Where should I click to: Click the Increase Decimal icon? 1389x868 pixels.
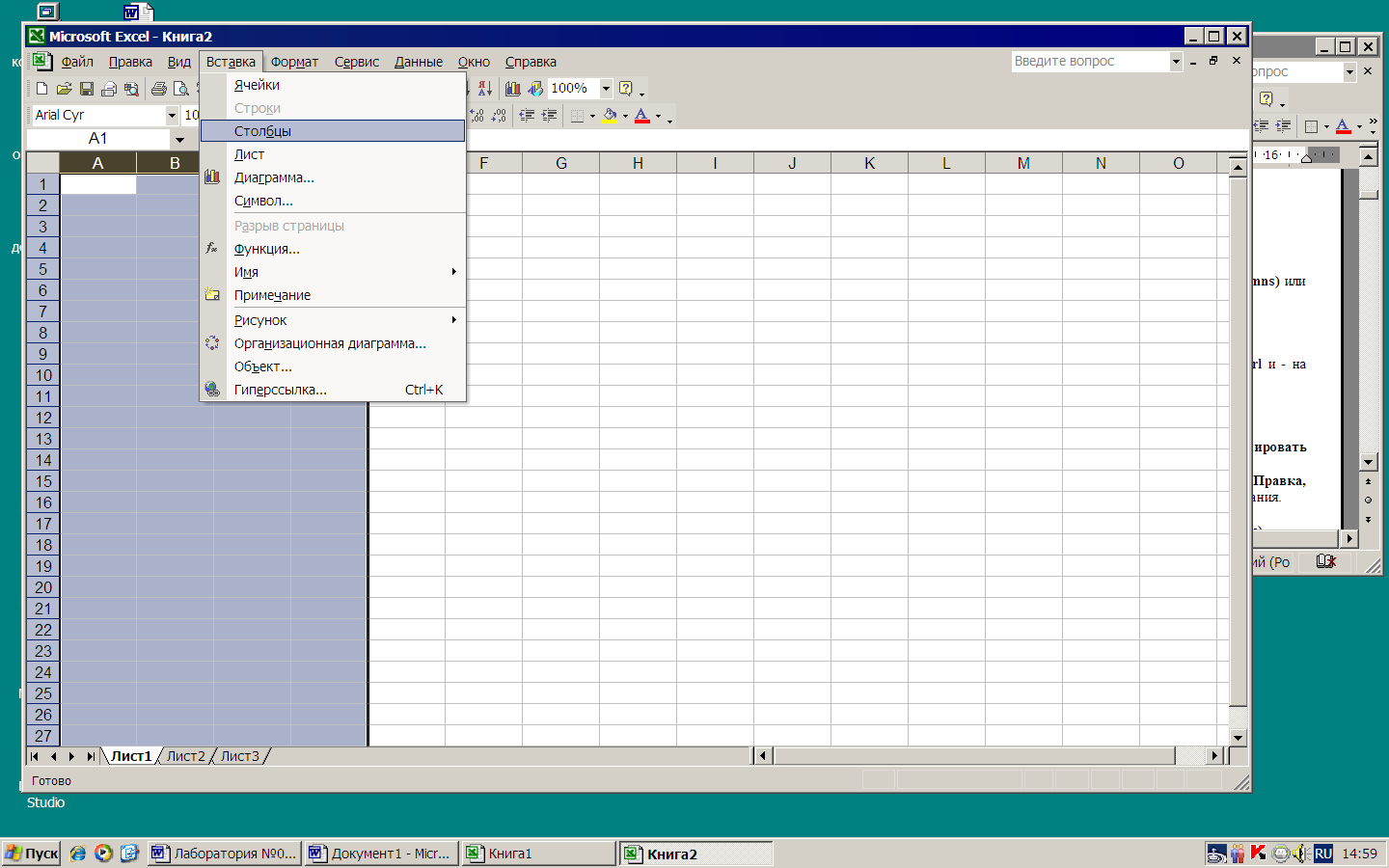[477, 116]
